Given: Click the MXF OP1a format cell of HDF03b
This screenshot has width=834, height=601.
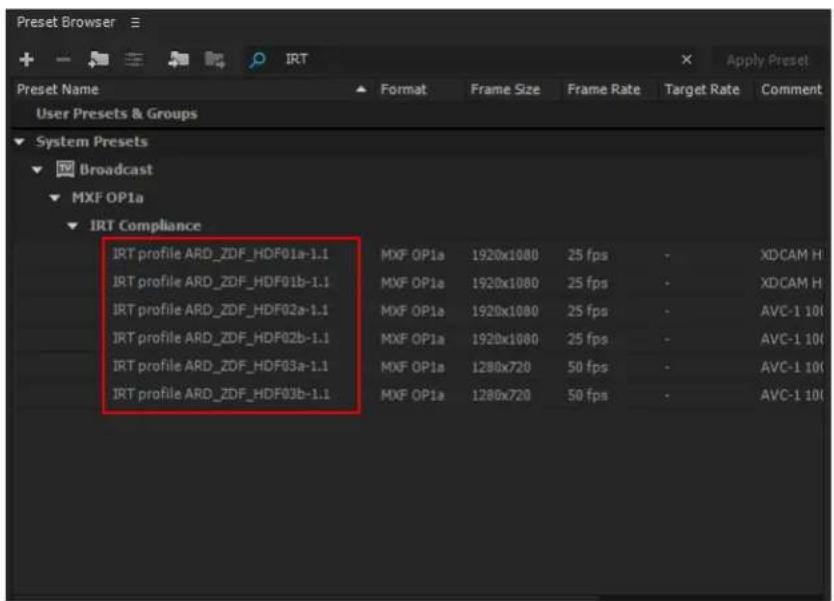Looking at the screenshot, I should 412,396.
